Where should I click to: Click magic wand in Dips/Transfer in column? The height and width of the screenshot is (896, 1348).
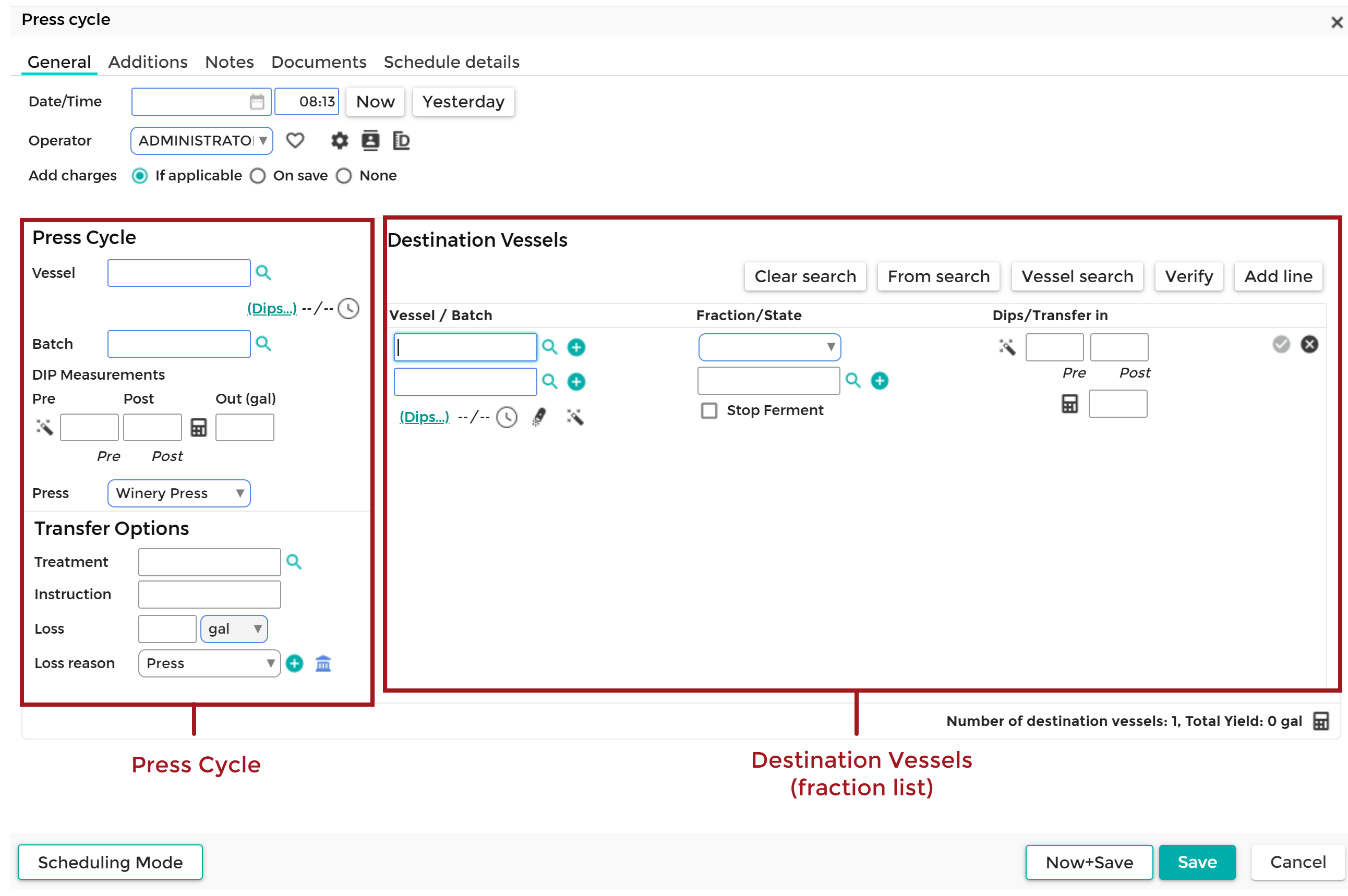tap(1007, 346)
